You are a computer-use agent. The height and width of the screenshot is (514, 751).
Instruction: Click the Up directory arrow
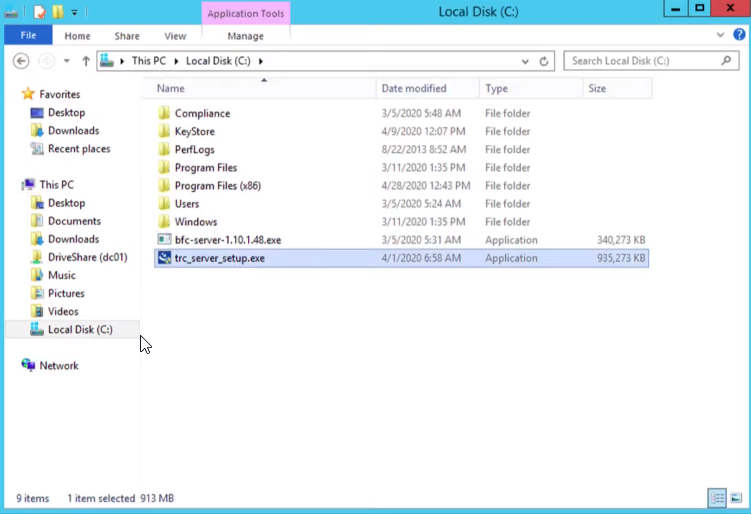click(x=86, y=61)
